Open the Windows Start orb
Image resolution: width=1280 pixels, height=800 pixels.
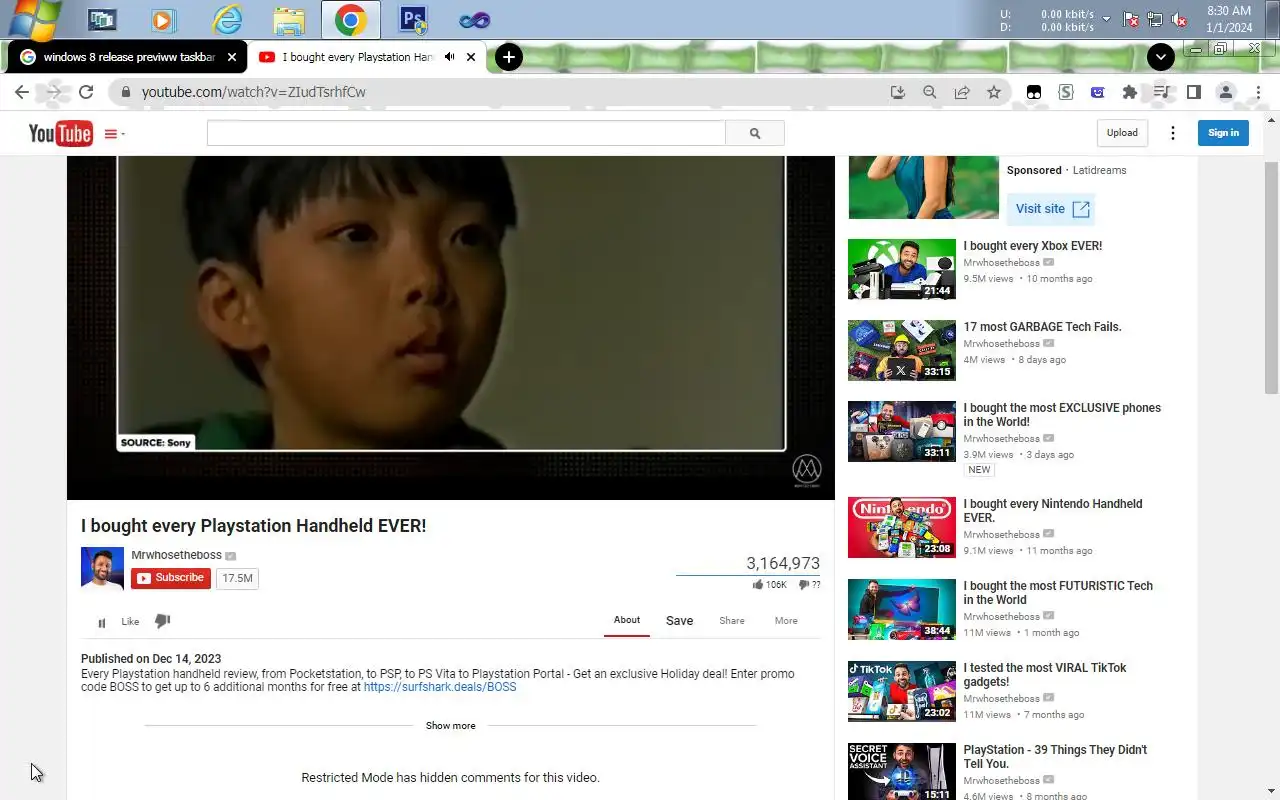(33, 19)
